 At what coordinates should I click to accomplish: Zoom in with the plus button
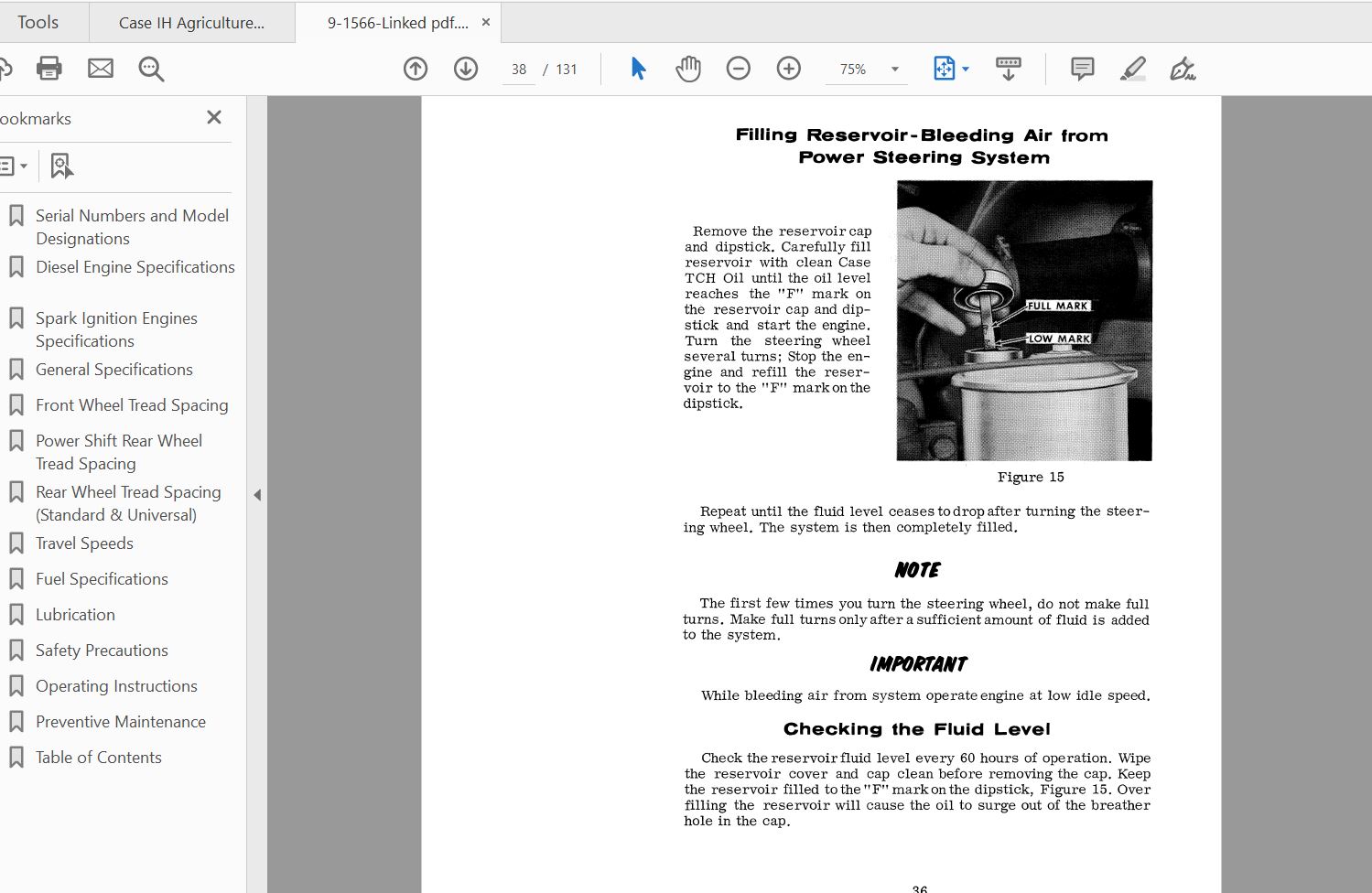coord(789,69)
